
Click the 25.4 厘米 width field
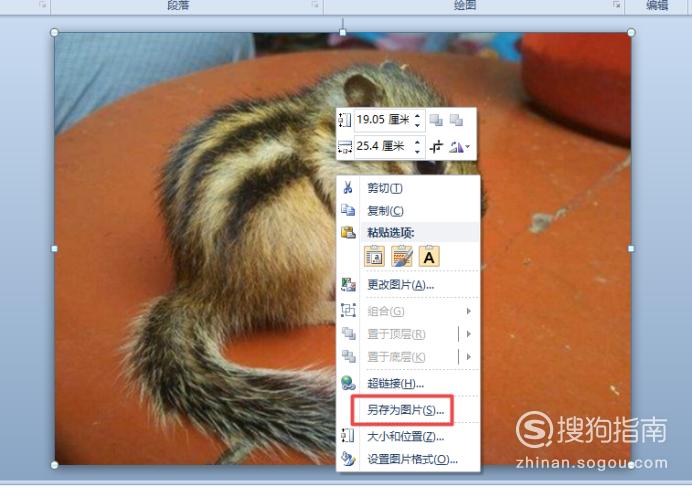[383, 146]
